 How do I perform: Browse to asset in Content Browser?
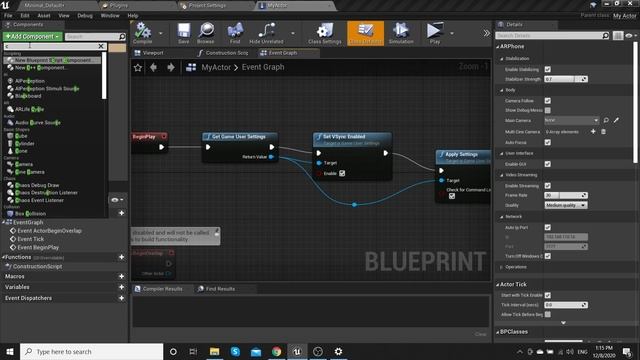(x=206, y=33)
